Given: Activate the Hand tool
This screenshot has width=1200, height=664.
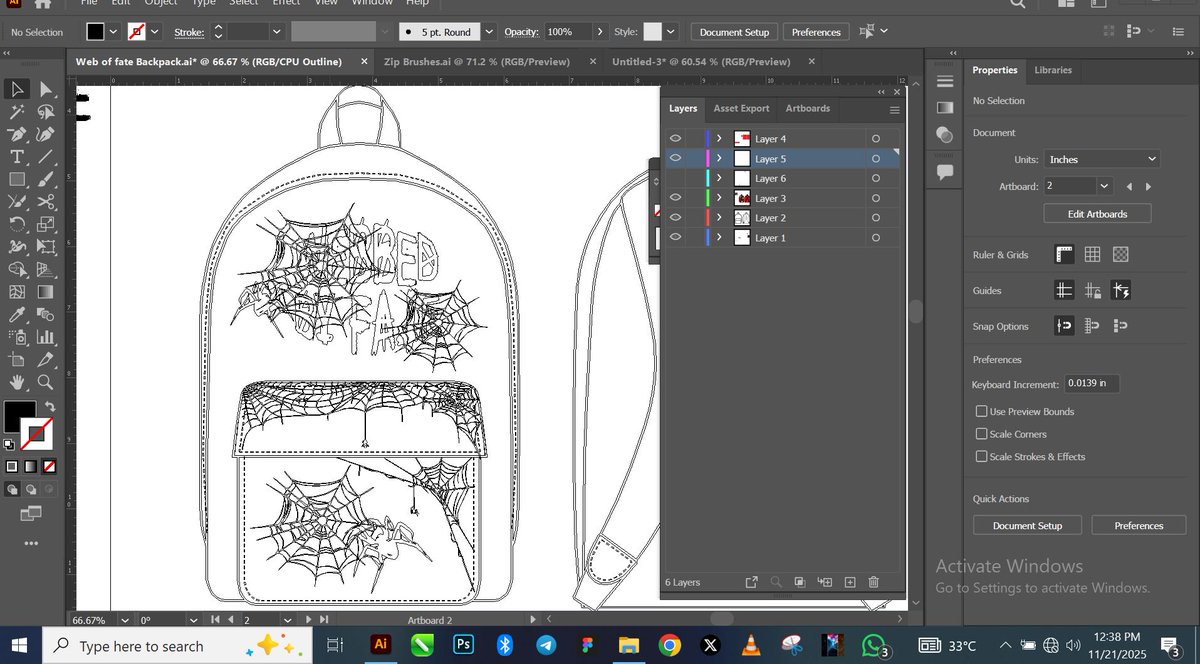Looking at the screenshot, I should coord(17,382).
